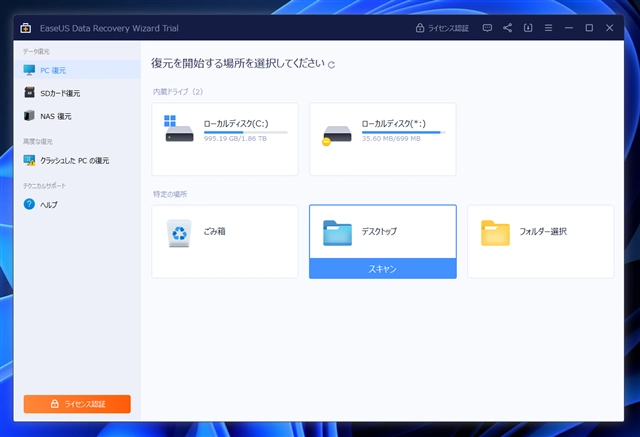Select the ローカルディスク(C:) drive card

coord(225,139)
